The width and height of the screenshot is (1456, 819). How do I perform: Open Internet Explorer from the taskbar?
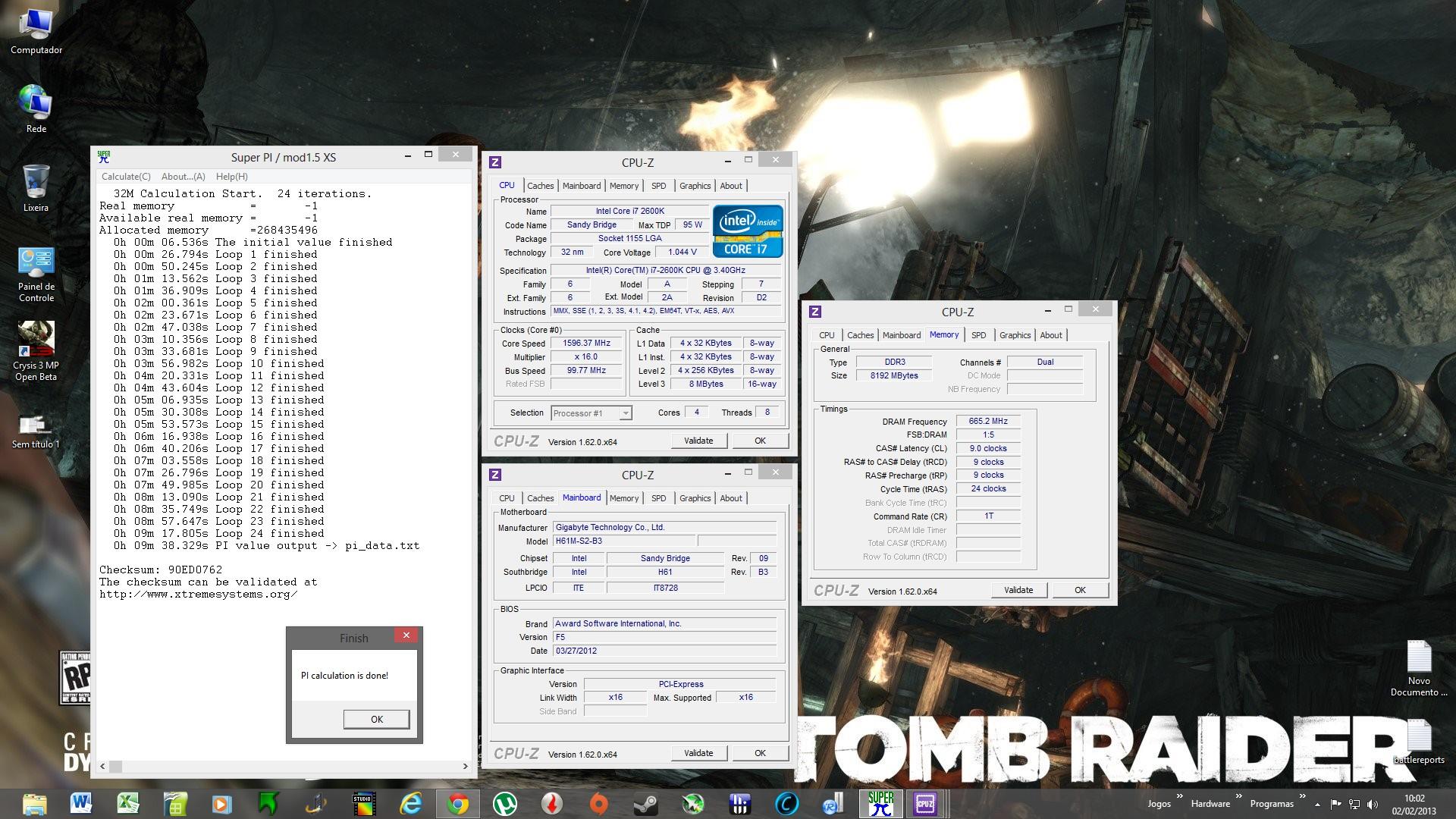coord(410,804)
